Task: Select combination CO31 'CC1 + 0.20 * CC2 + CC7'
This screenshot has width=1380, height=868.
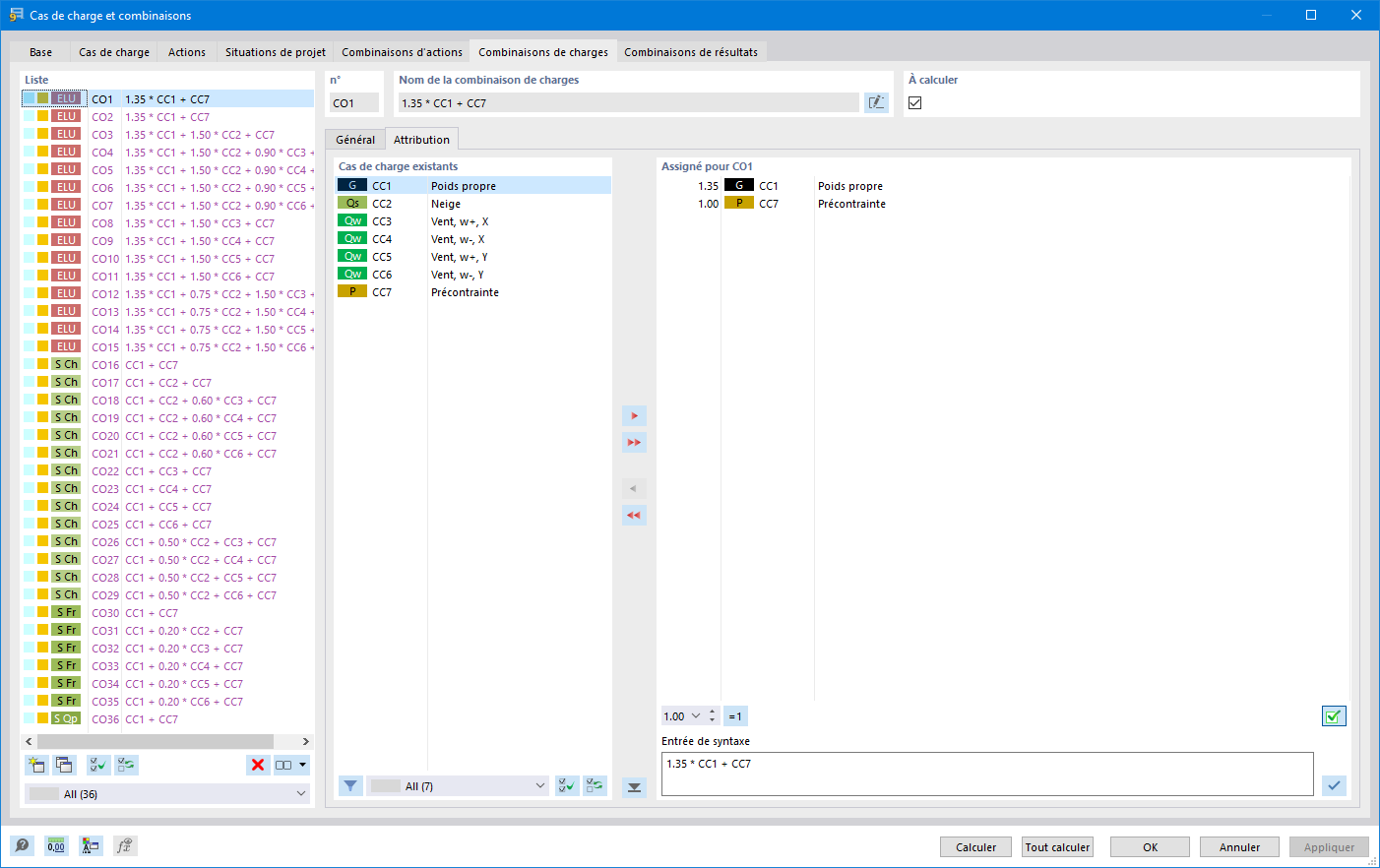Action: click(x=167, y=631)
